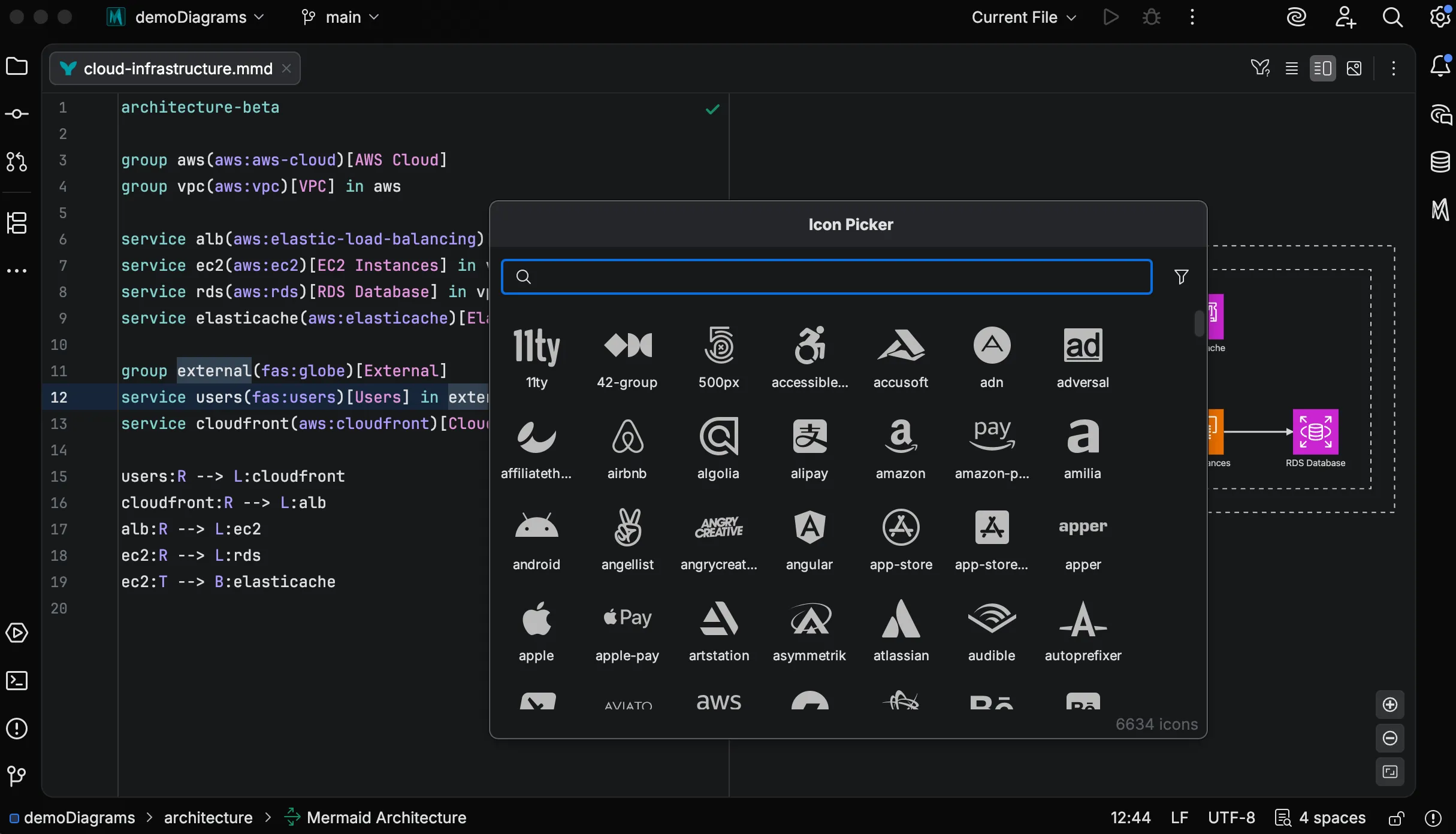Viewport: 1456px width, 834px height.
Task: Open the Project tool window folder icon
Action: click(17, 66)
